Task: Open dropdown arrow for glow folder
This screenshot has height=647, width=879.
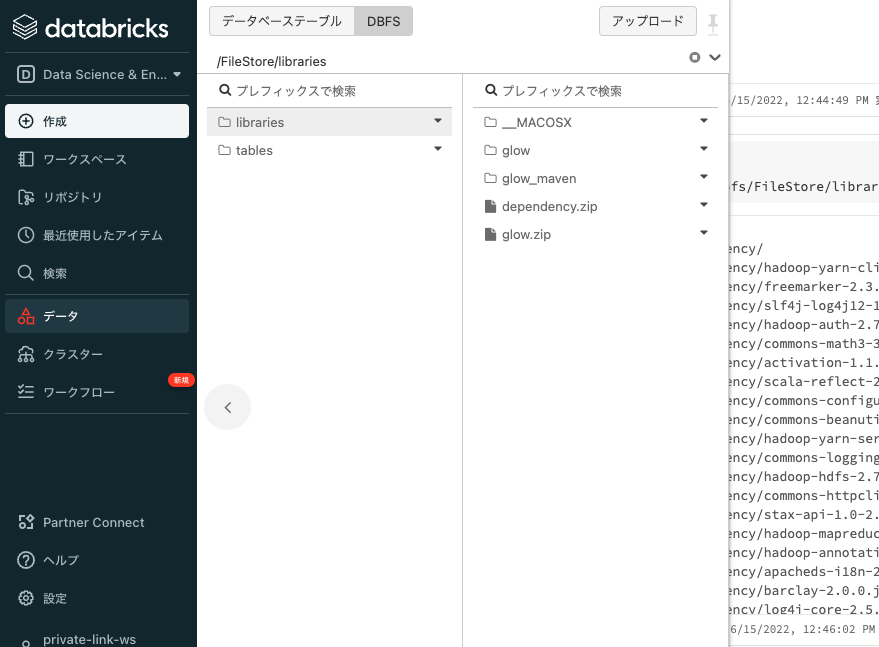Action: coord(704,149)
